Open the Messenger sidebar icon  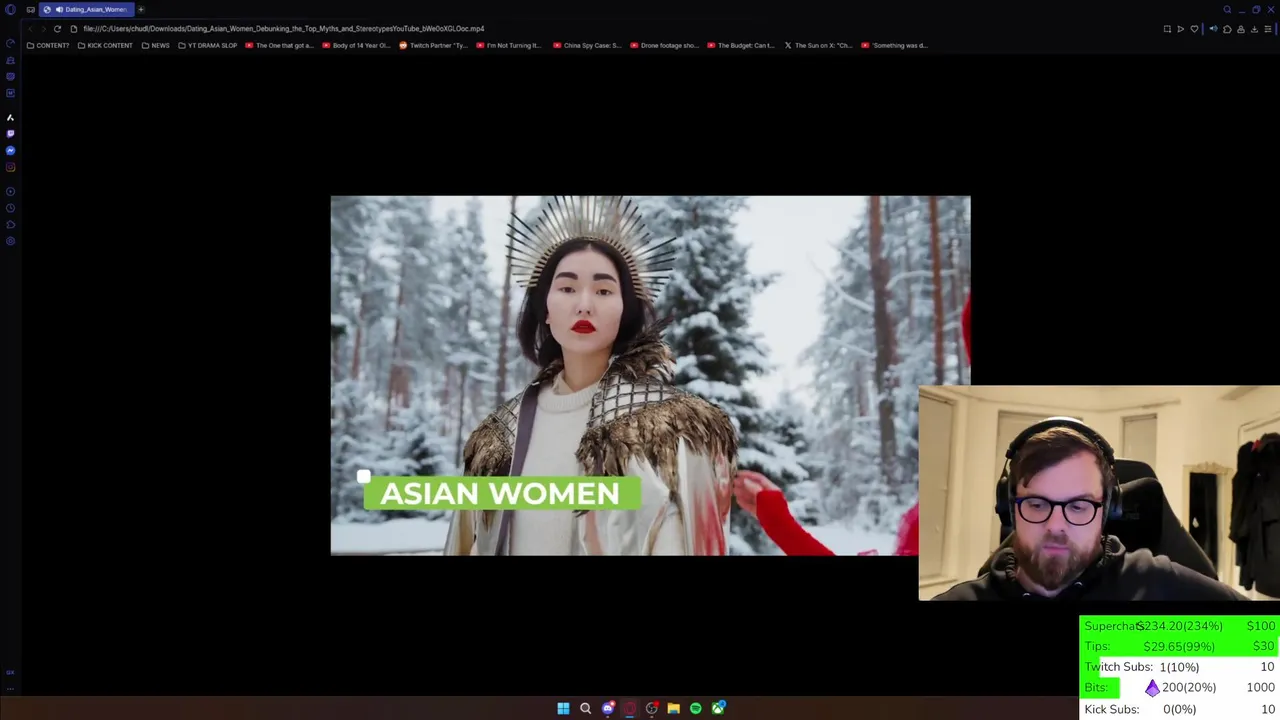coord(10,150)
